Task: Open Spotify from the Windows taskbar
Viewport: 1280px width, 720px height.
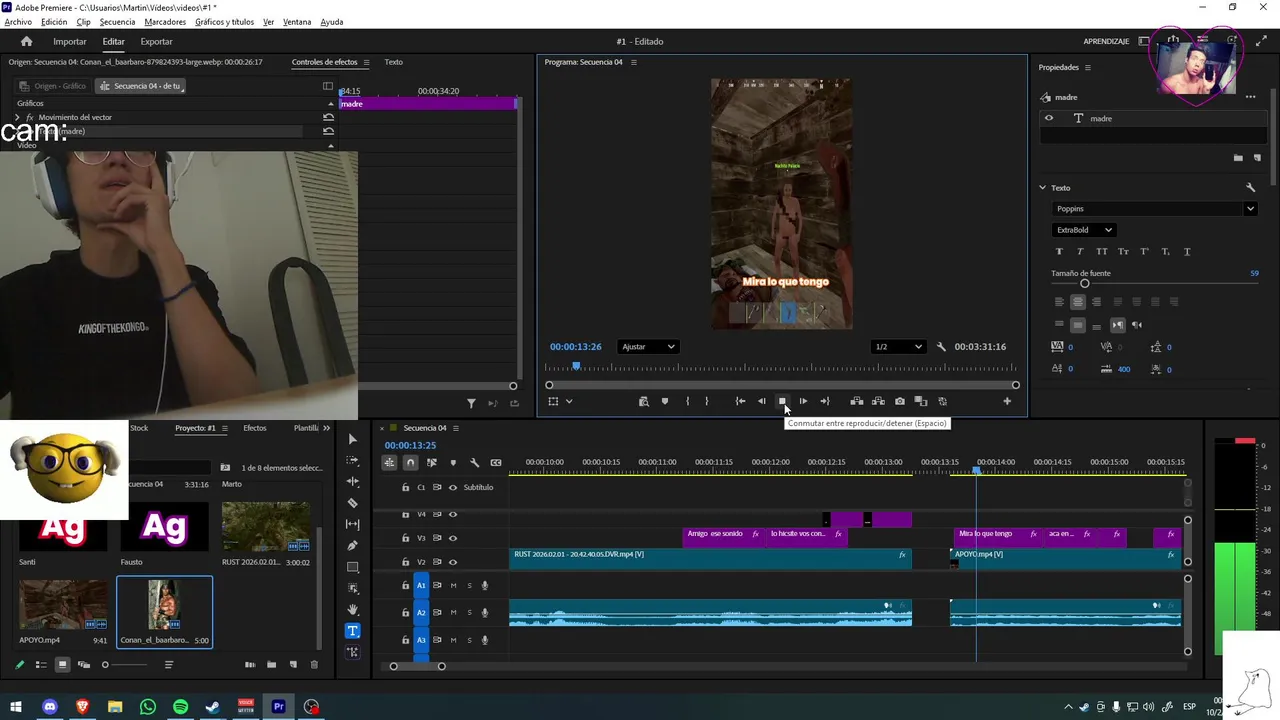Action: [180, 707]
